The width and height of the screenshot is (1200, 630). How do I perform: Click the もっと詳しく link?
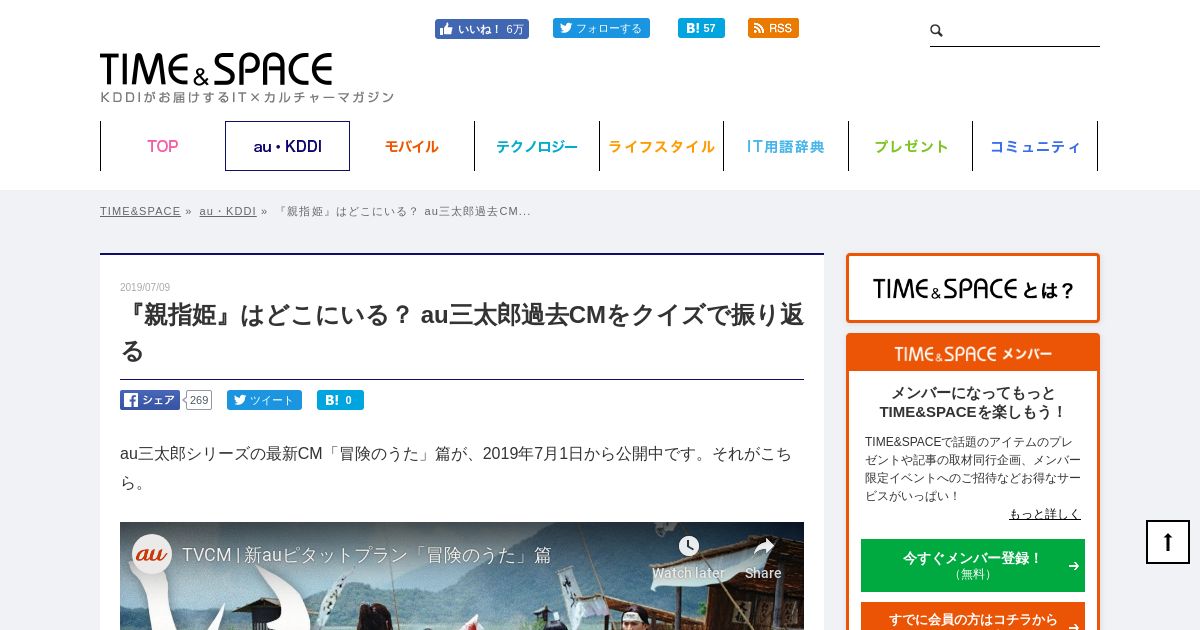click(x=1045, y=514)
